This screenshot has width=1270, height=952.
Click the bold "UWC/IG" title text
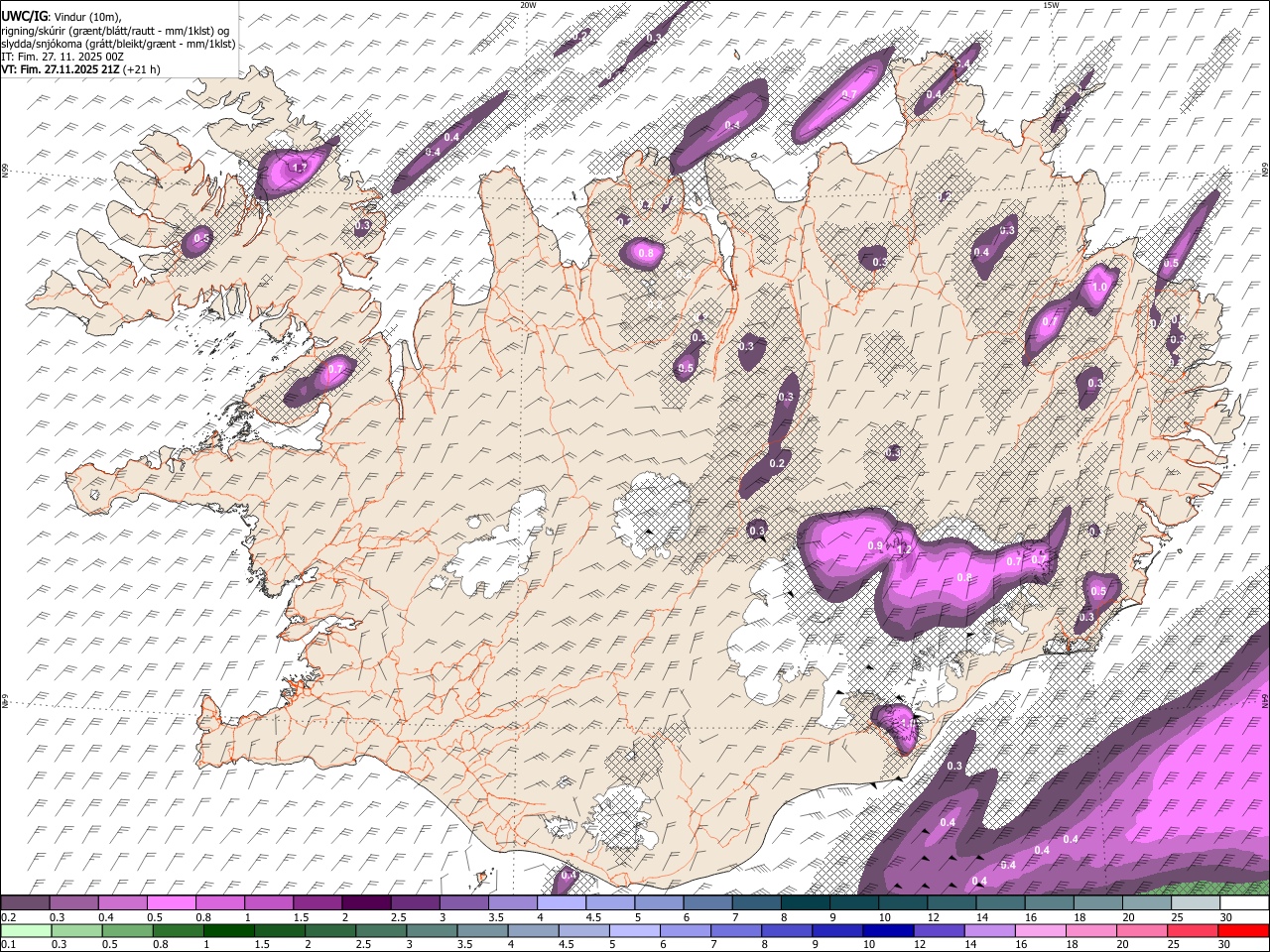coord(24,16)
